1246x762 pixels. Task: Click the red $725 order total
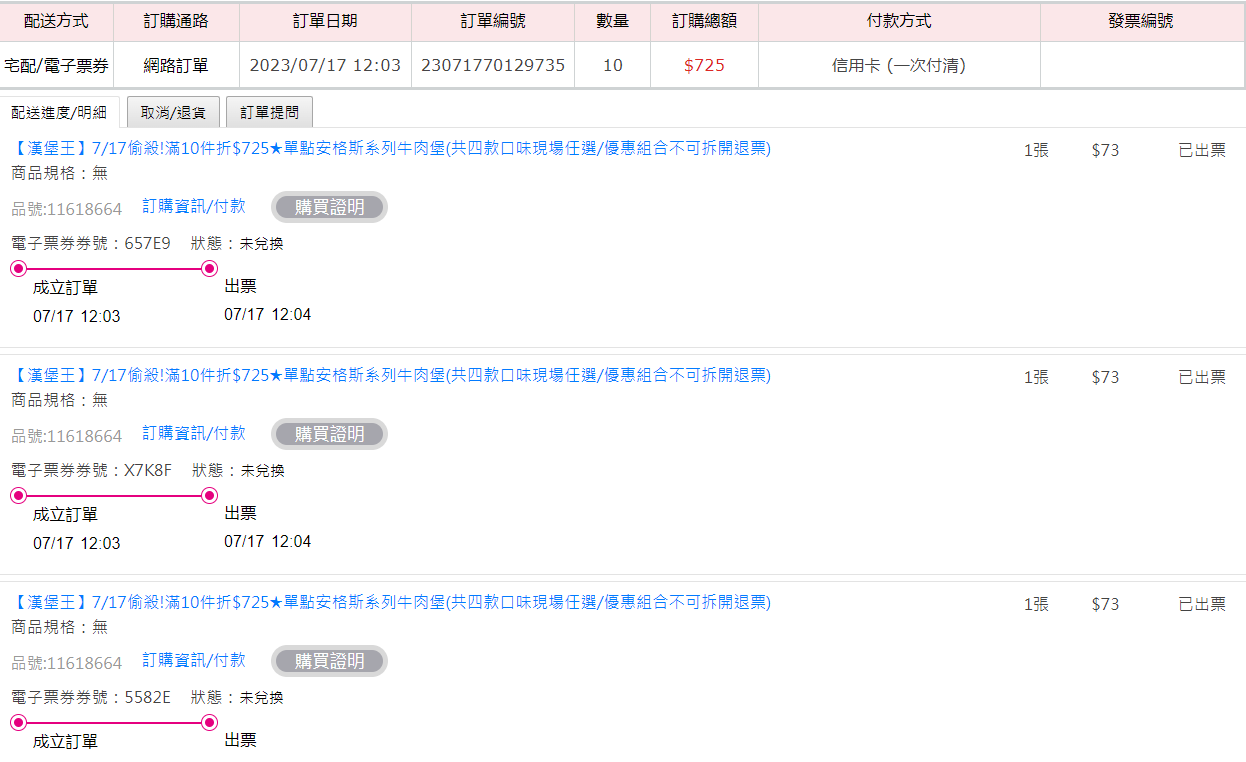pos(704,66)
